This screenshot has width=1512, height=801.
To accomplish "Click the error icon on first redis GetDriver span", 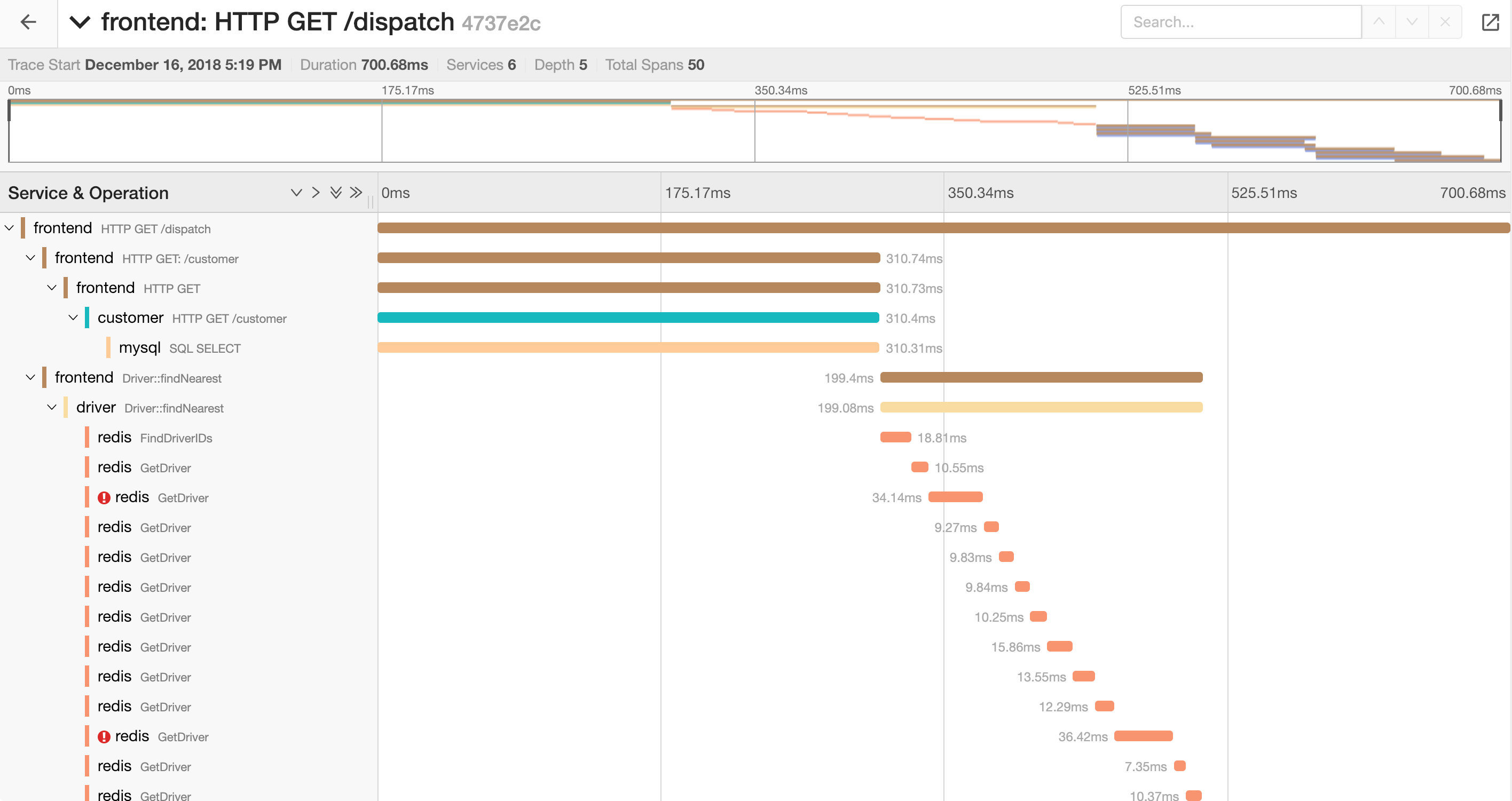I will coord(105,497).
